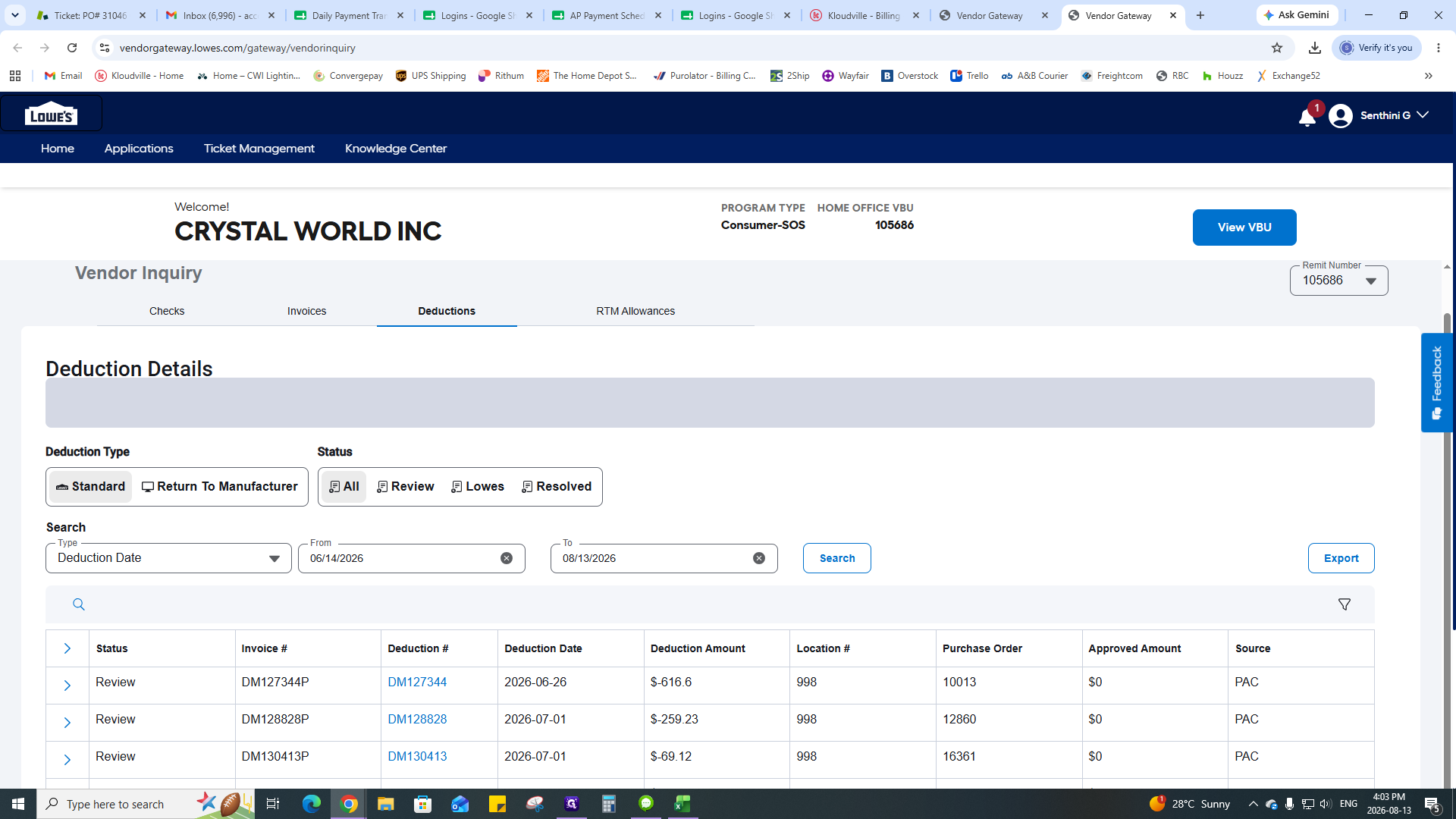Image resolution: width=1456 pixels, height=819 pixels.
Task: Open Microsoft Store from taskbar
Action: point(423,804)
